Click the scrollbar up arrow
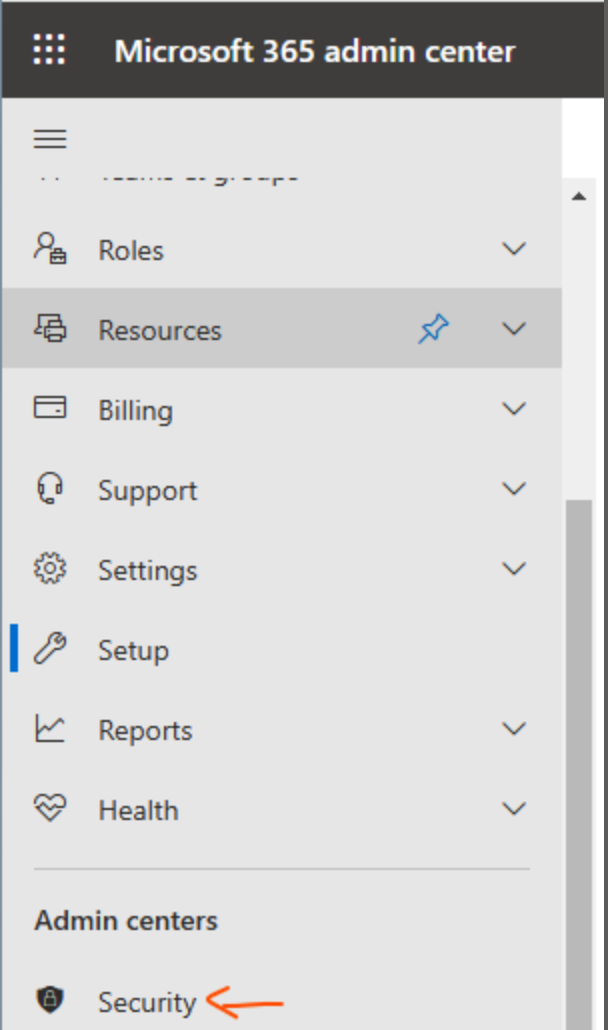608x1030 pixels. click(x=578, y=197)
